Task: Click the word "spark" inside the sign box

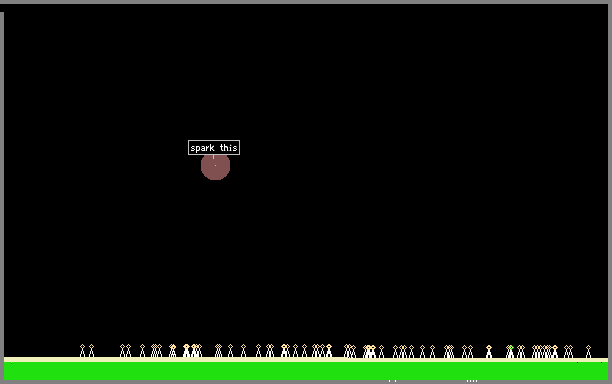Action: (x=202, y=148)
